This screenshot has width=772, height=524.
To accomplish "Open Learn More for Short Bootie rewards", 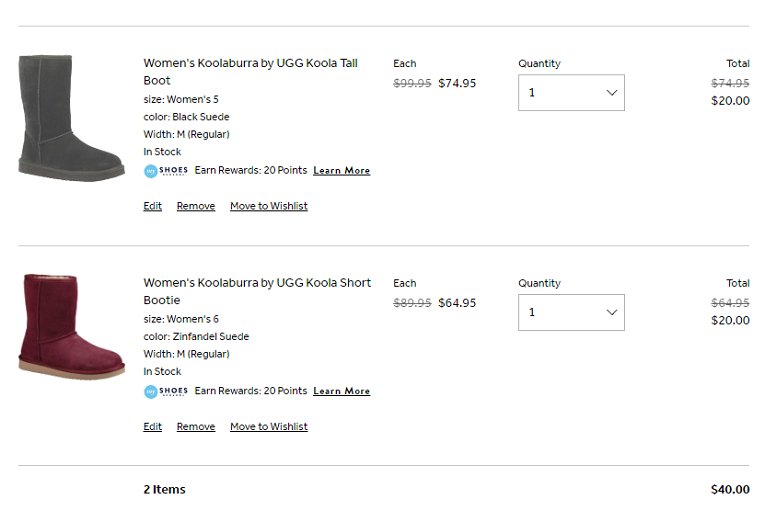I will (342, 391).
